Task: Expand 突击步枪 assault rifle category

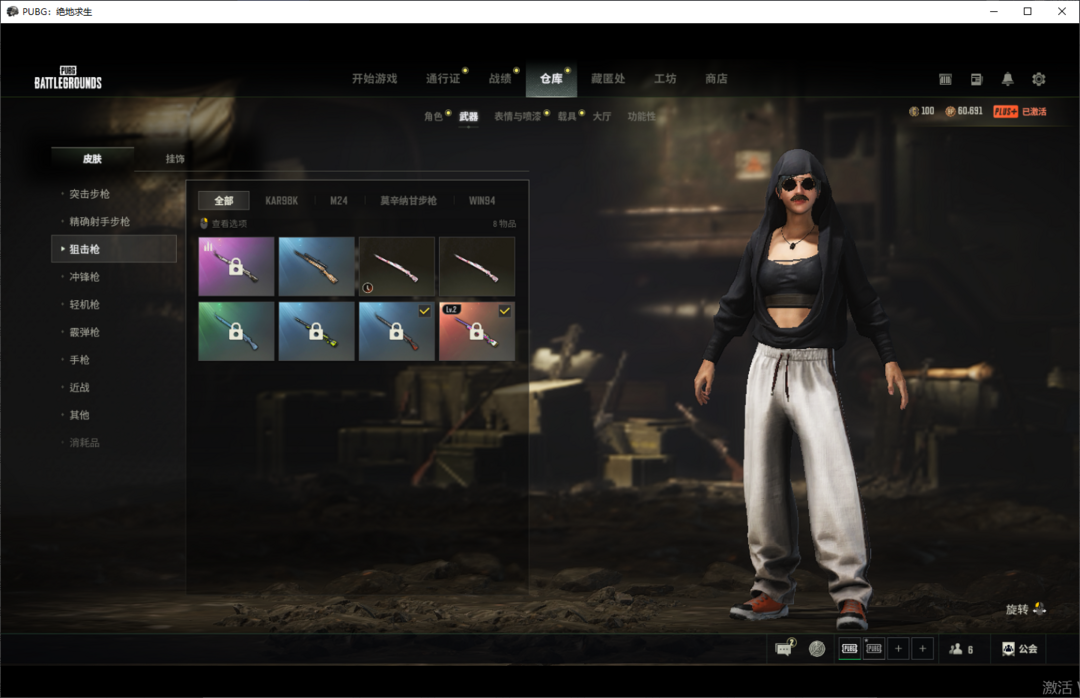Action: 90,194
